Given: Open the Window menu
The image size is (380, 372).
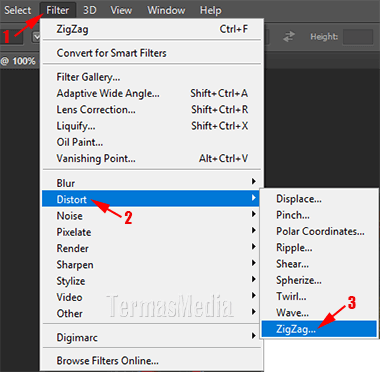Looking at the screenshot, I should pyautogui.click(x=166, y=10).
